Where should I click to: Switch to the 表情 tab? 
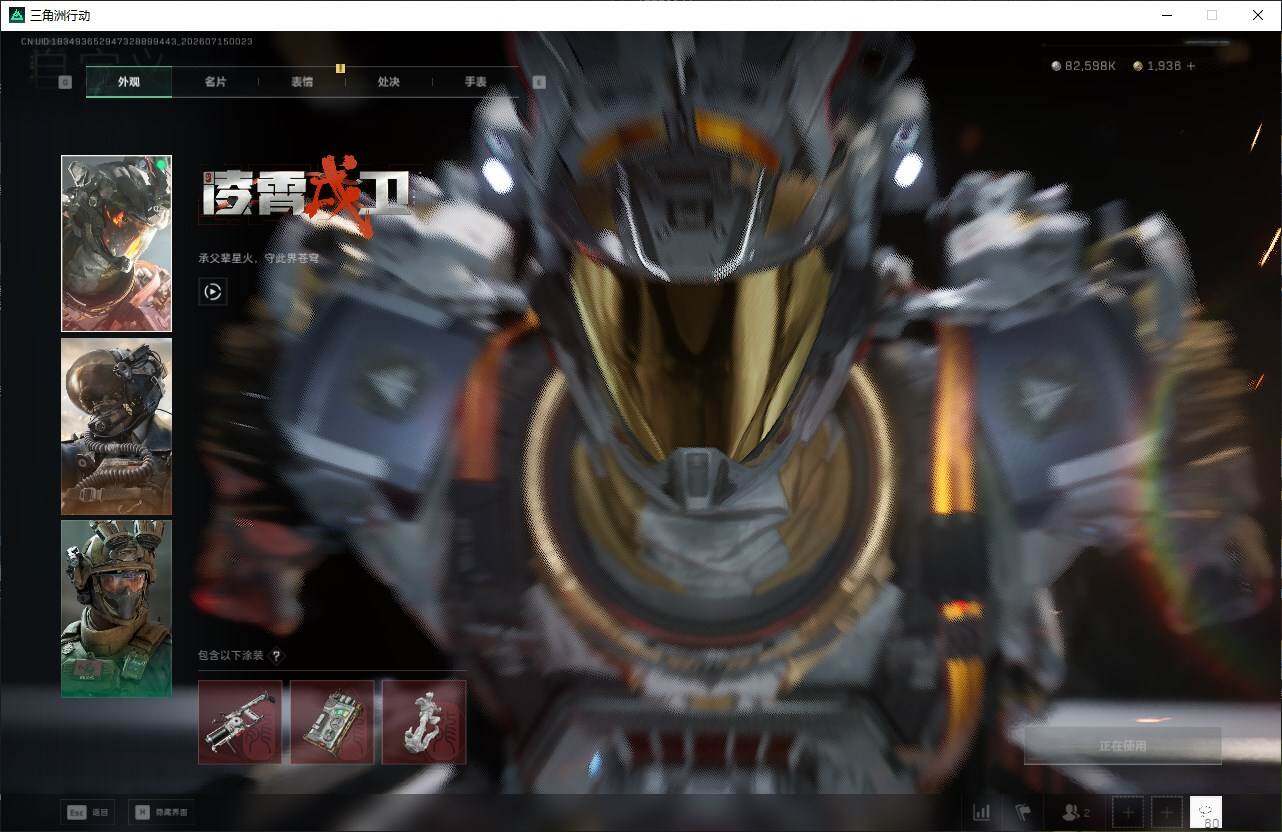(302, 82)
